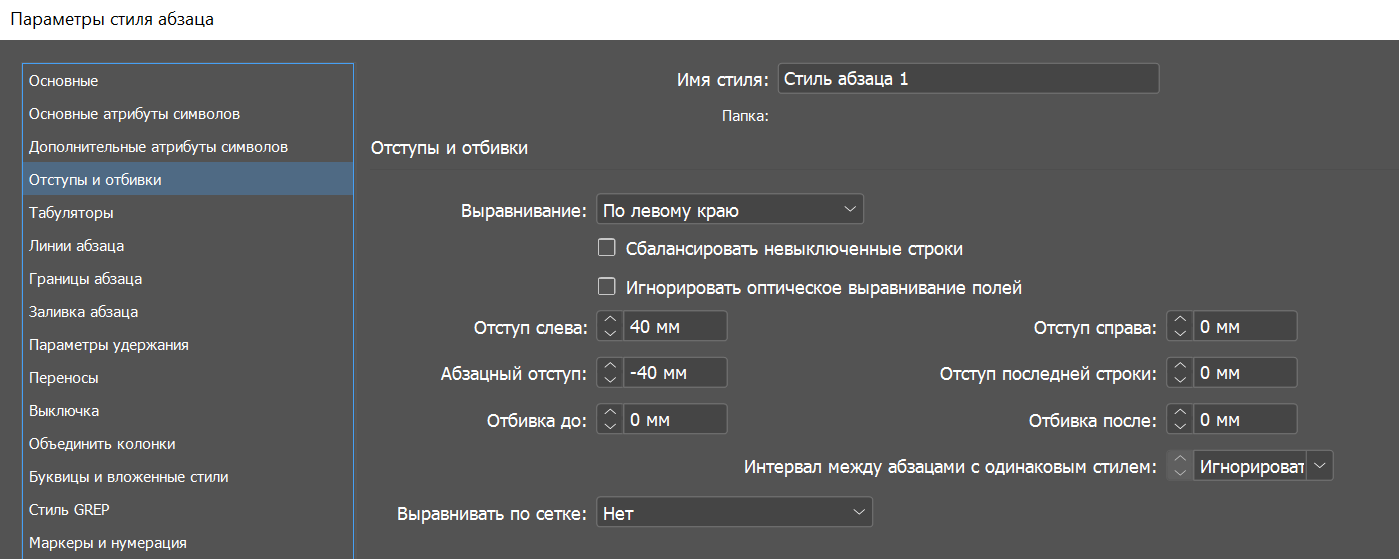Open the paragraph spacing 'Игнорировать' dropdown

(x=1321, y=466)
